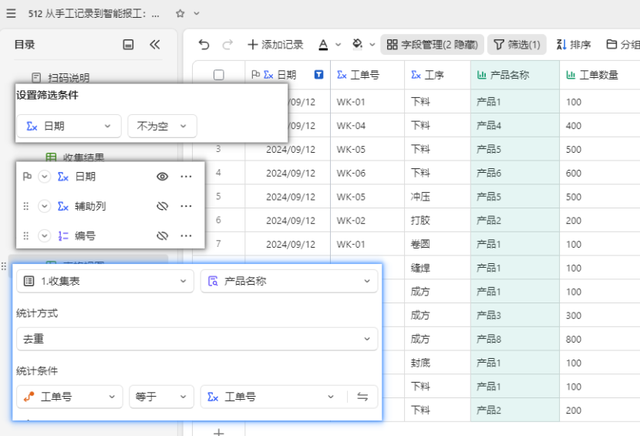640x436 pixels.
Task: Click the add row plus below the table
Action: pos(219,432)
